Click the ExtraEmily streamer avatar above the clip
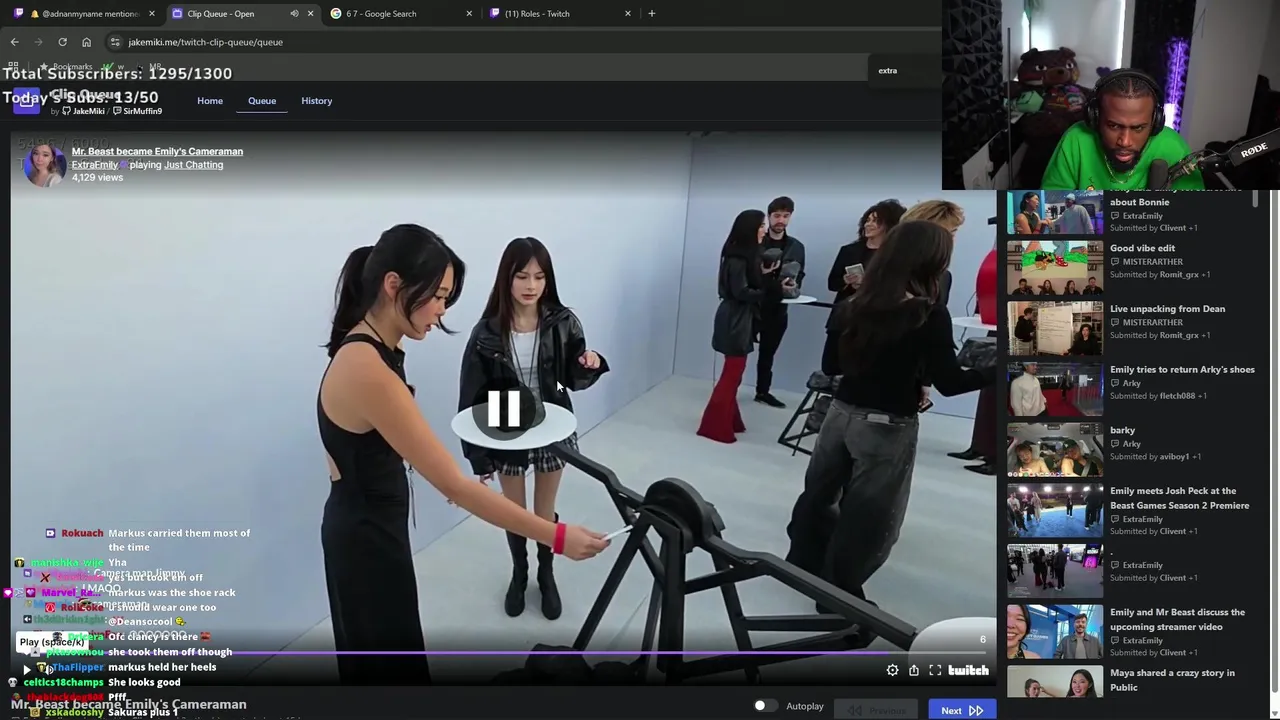The image size is (1280, 720). click(43, 165)
